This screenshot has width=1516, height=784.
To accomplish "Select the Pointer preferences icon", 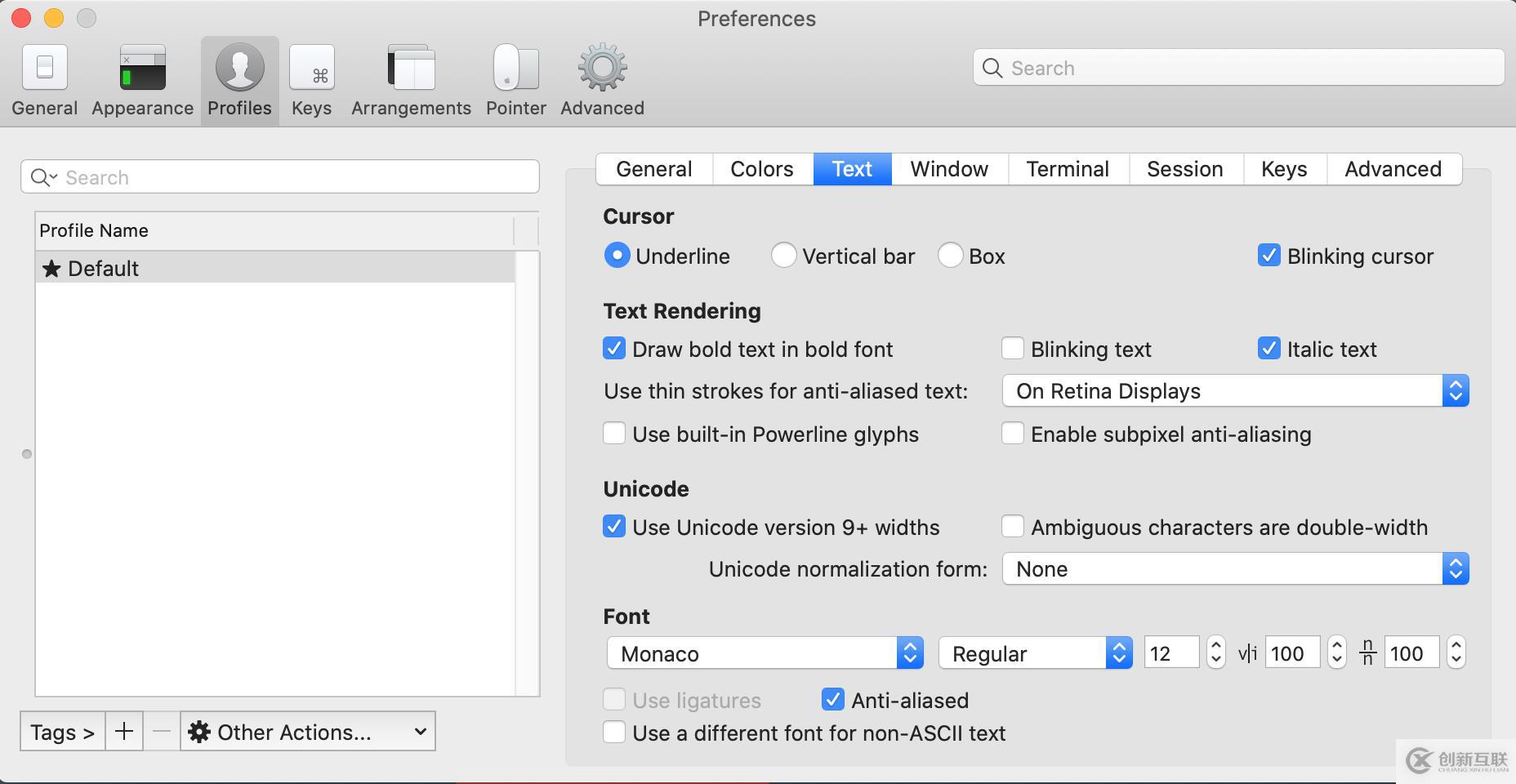I will 515,78.
